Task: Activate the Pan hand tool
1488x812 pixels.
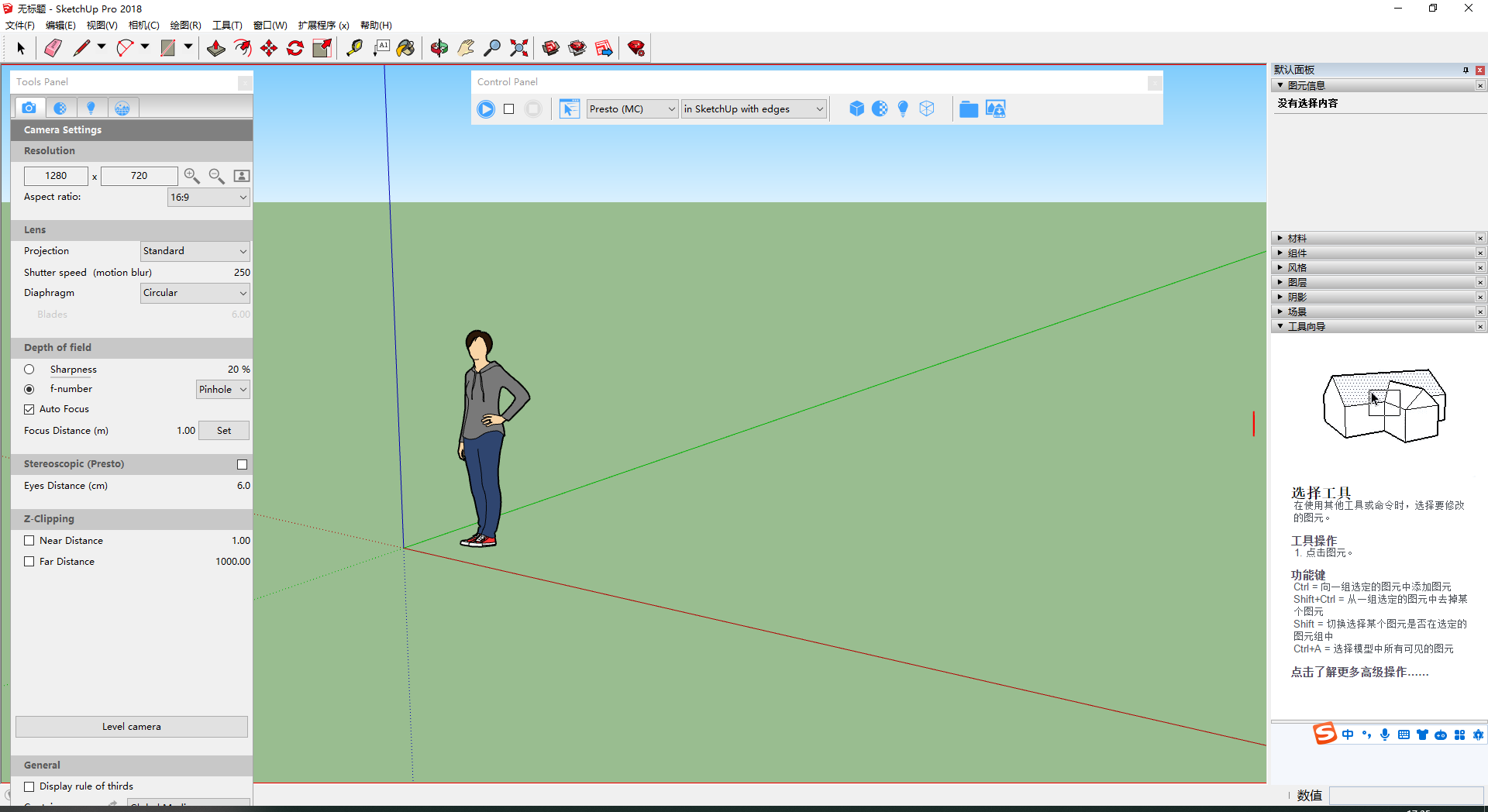Action: [x=466, y=48]
